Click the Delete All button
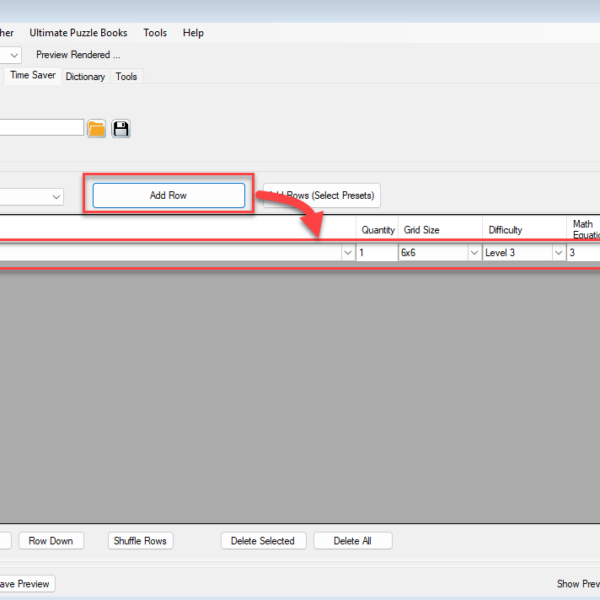Screen dimensions: 600x600 click(x=352, y=541)
